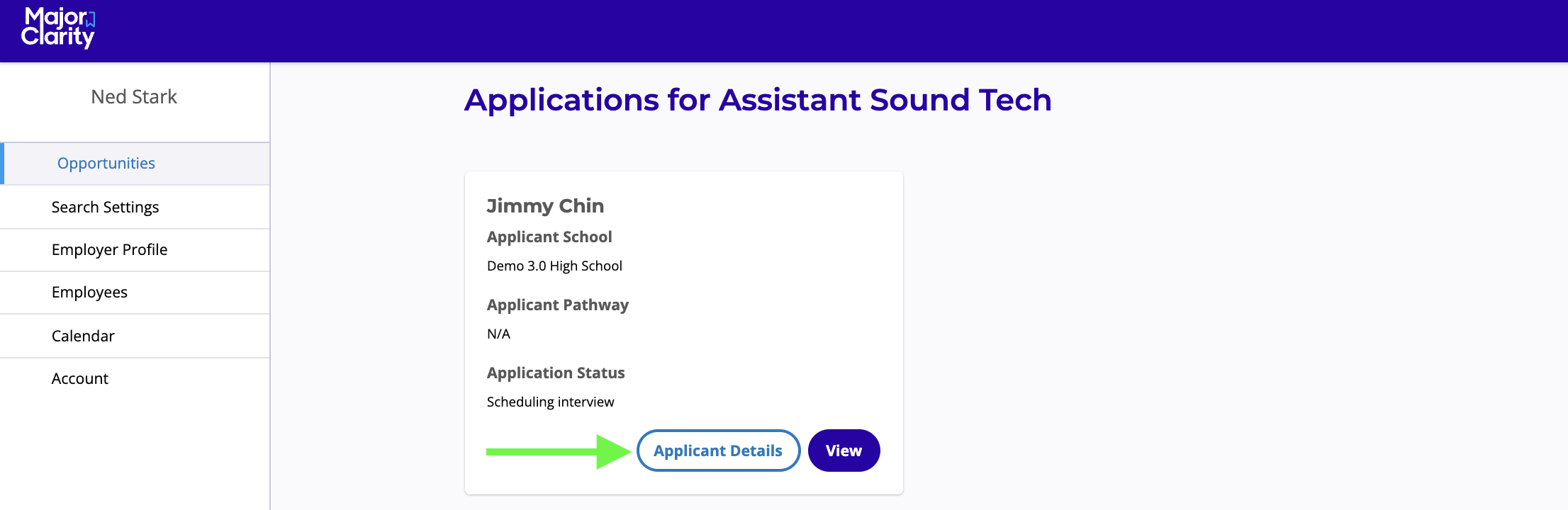Click the Applicant Pathway label
Screen dimensions: 1568x510
pyautogui.click(x=558, y=305)
